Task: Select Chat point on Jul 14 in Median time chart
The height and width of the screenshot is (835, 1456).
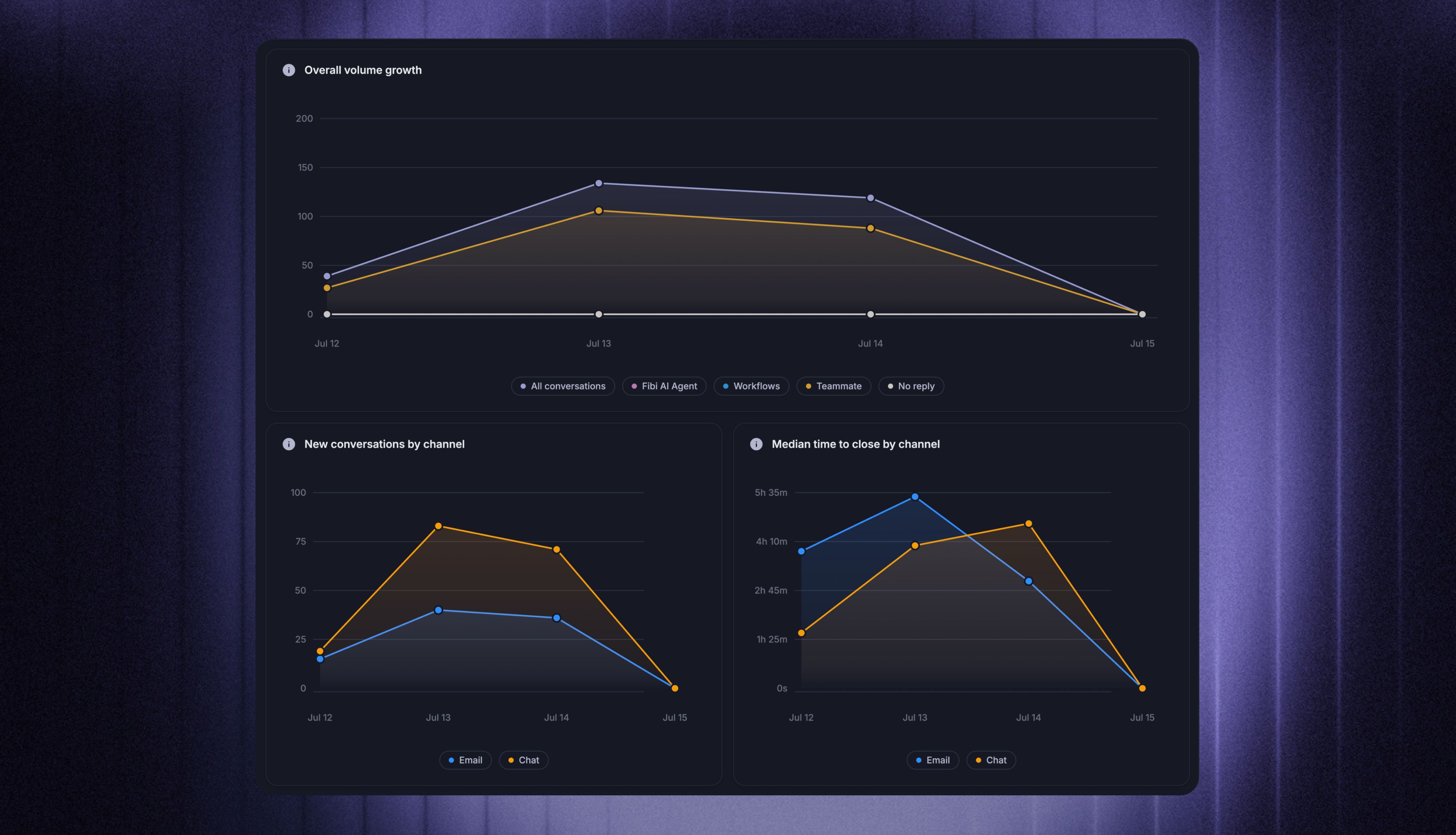Action: [1029, 524]
